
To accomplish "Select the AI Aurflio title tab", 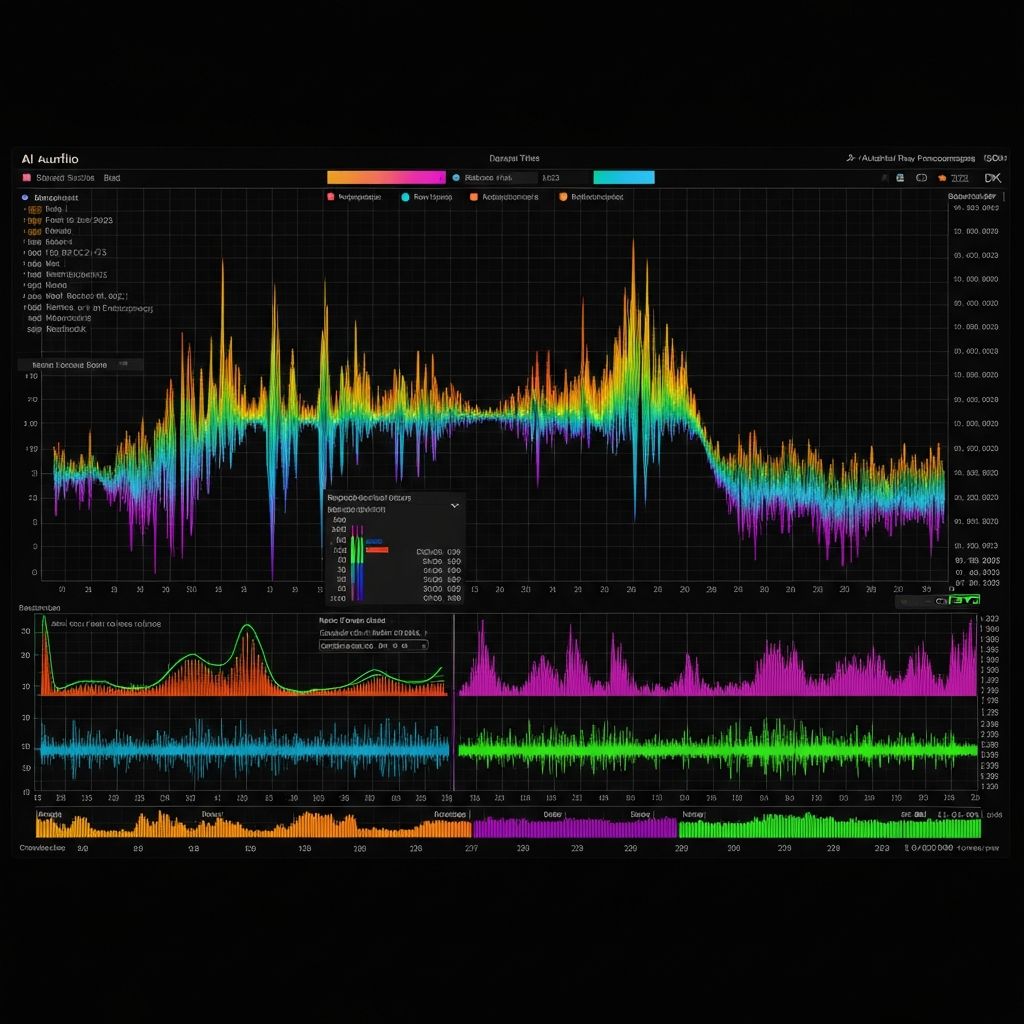I will [x=50, y=158].
